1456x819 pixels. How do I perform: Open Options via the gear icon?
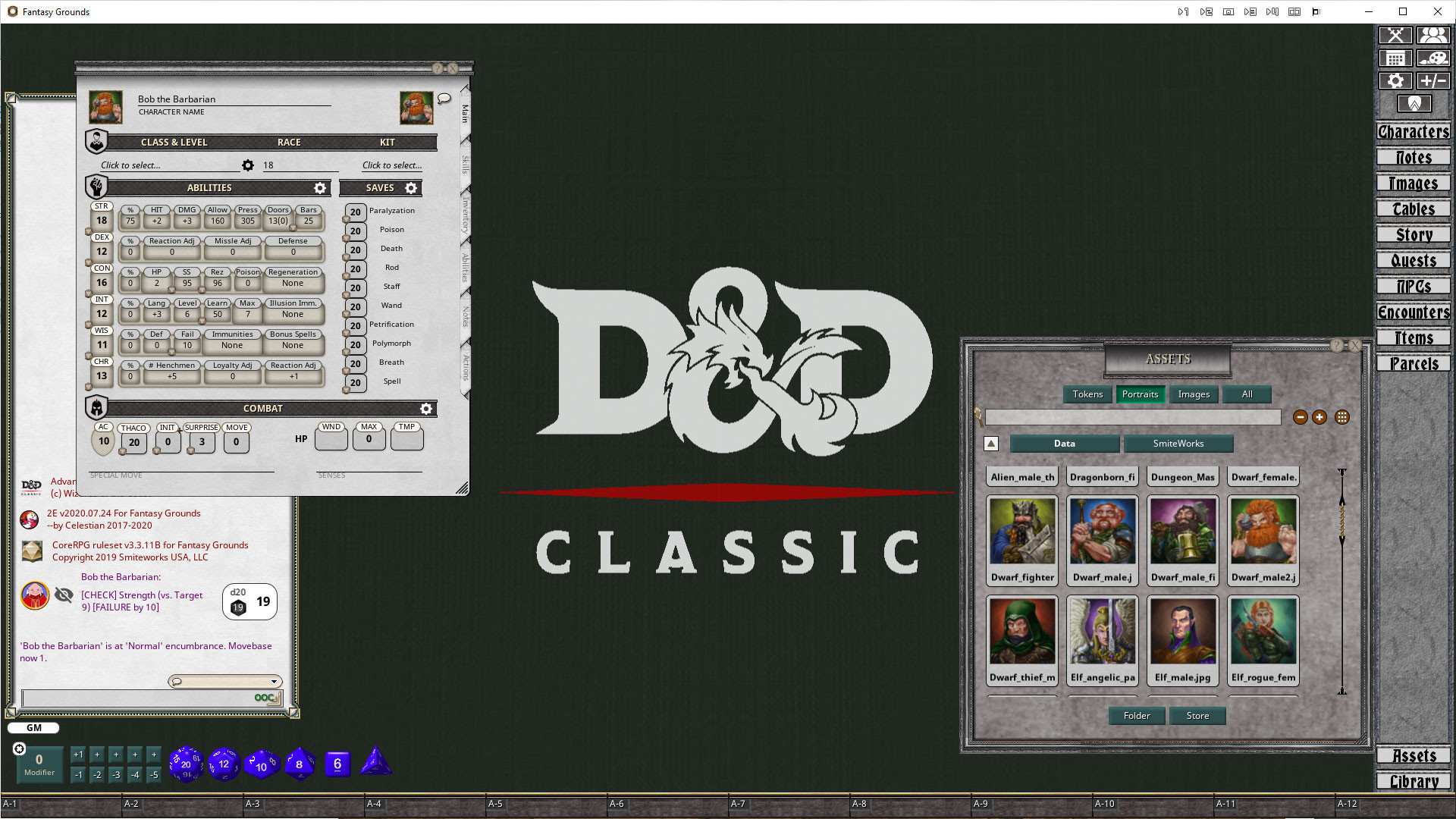(1396, 80)
